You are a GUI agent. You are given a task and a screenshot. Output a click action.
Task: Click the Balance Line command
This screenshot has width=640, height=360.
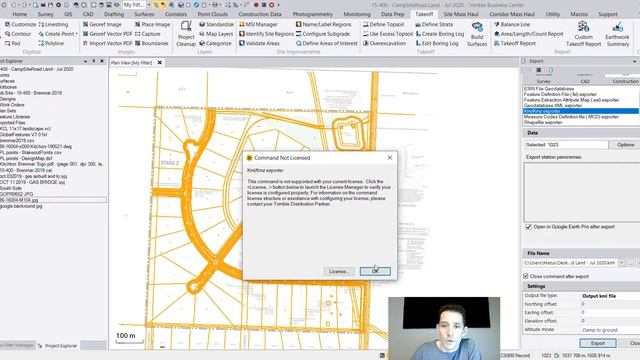[x=512, y=24]
